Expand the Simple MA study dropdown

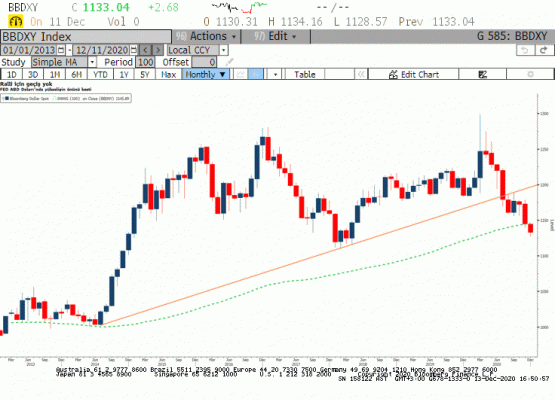tap(92, 62)
